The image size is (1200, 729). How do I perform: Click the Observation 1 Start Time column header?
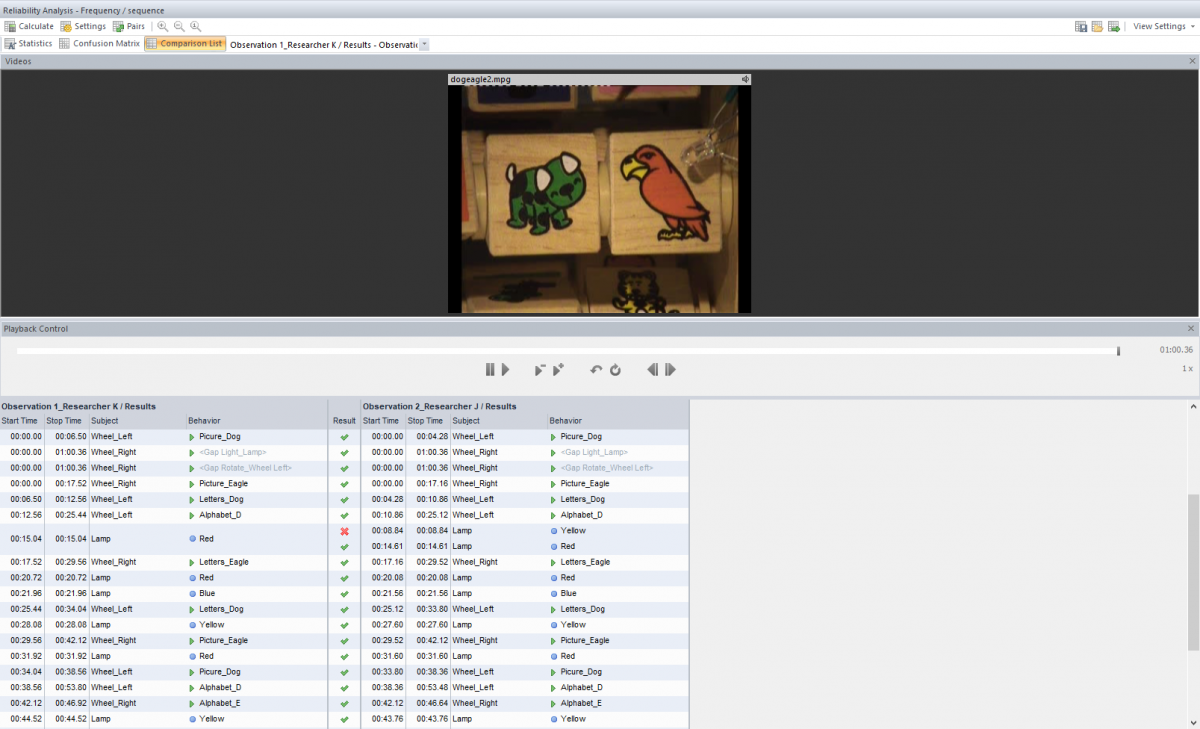tap(21, 421)
